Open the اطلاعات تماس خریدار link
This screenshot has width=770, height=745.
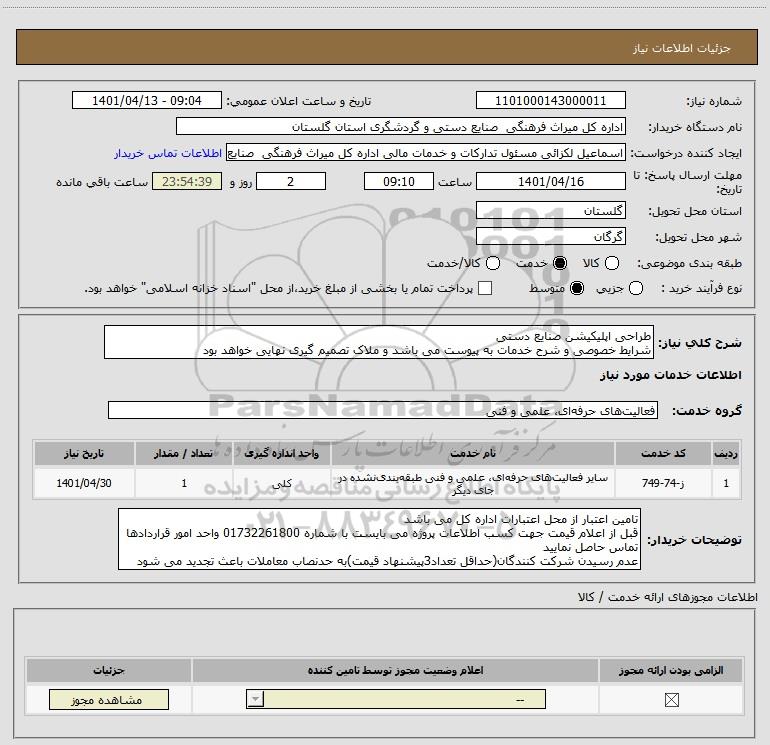[x=168, y=153]
